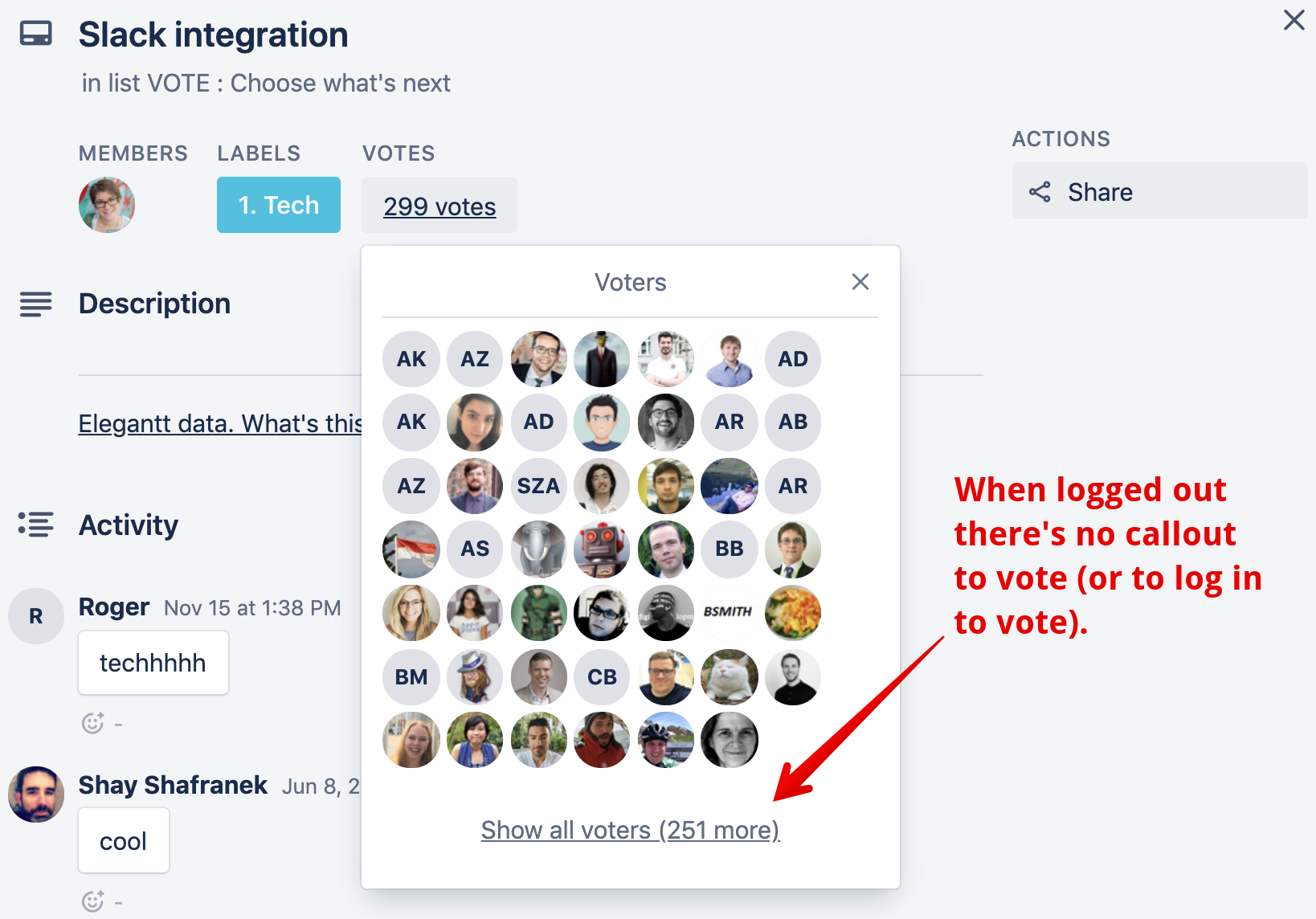Open the 299 votes link

click(439, 206)
